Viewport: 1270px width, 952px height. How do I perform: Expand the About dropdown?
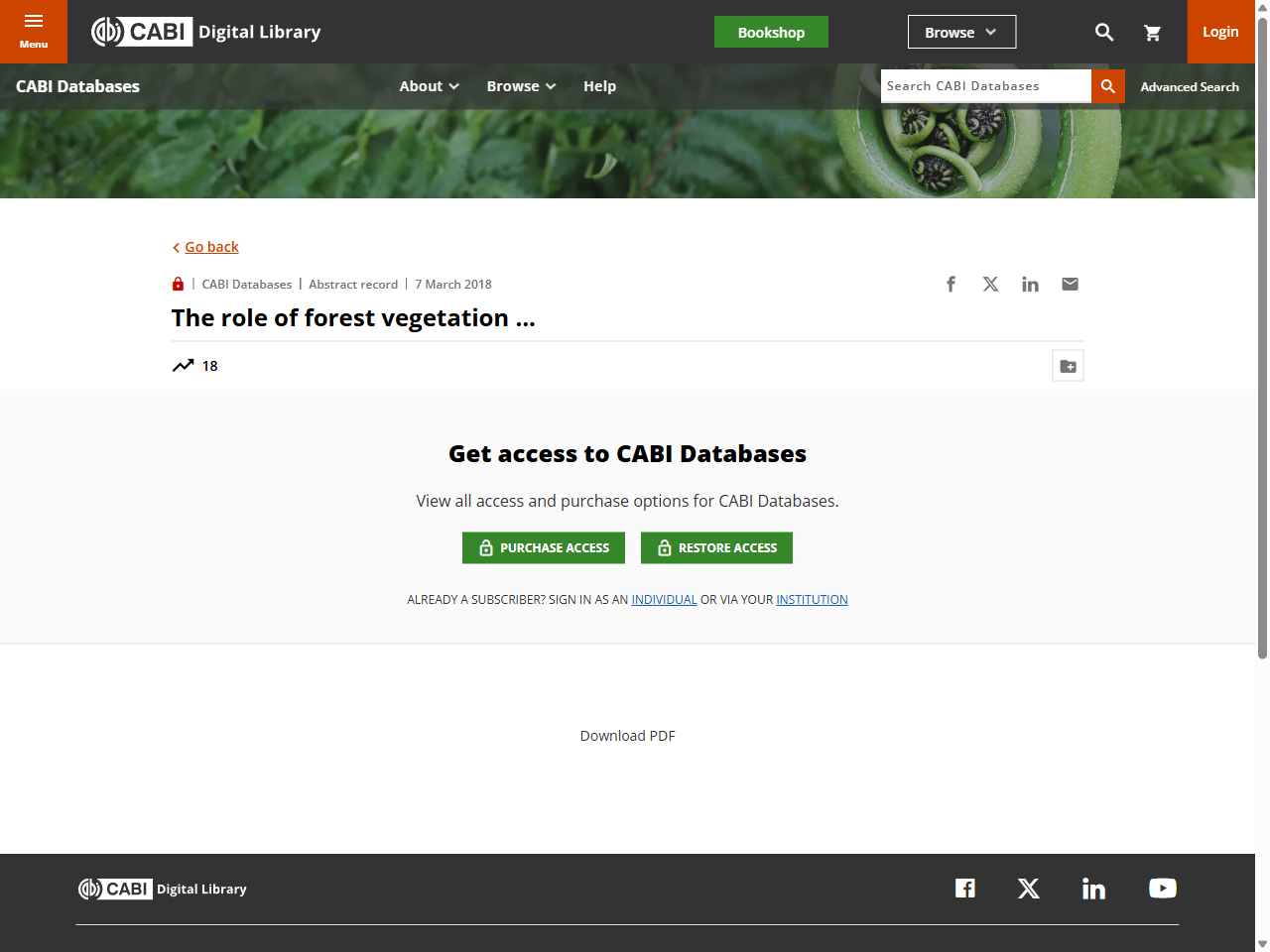429,86
